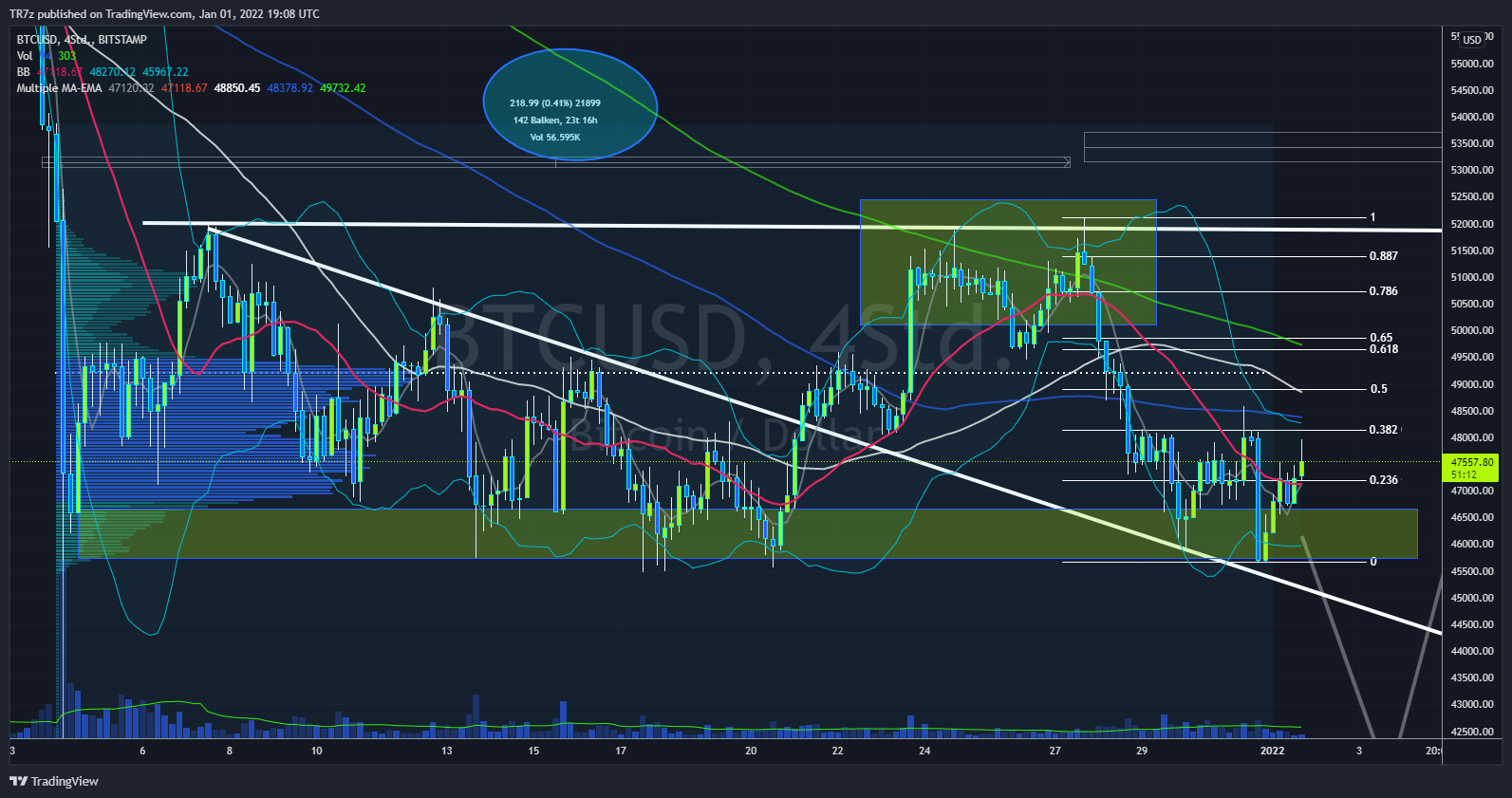Click the BTCUSD, 4Std., BITSTAMP symbol title
The image size is (1512, 798).
tap(82, 40)
